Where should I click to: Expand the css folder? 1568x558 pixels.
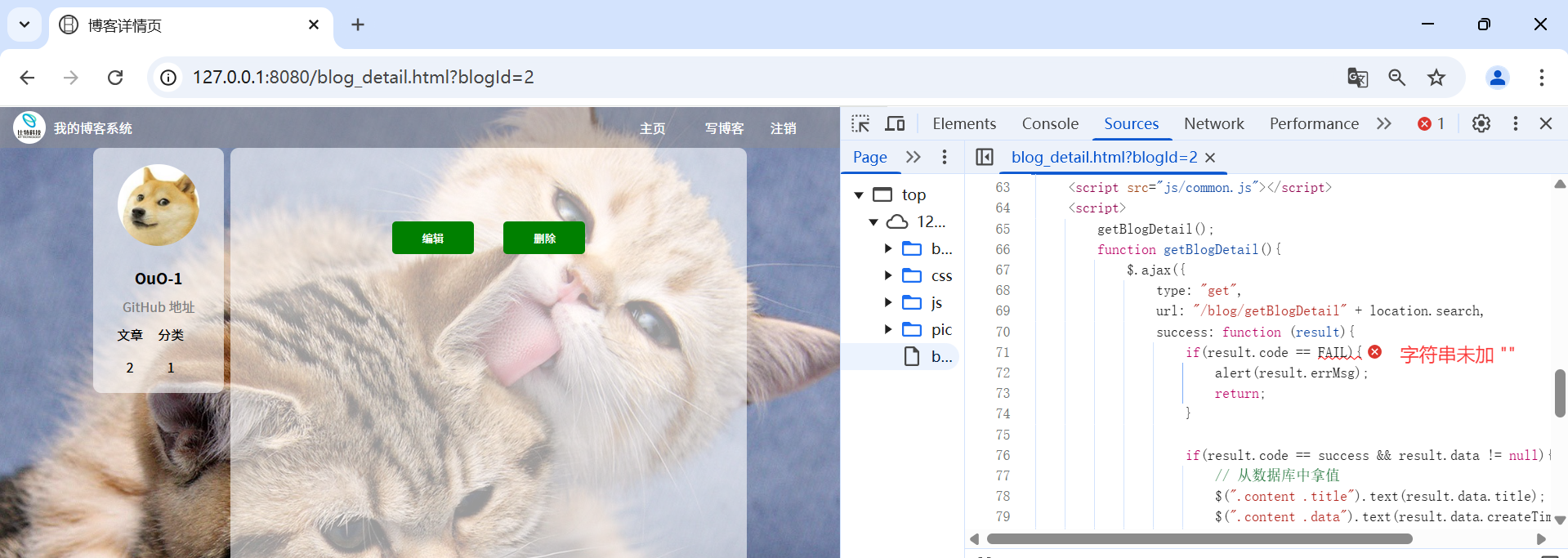pos(888,275)
